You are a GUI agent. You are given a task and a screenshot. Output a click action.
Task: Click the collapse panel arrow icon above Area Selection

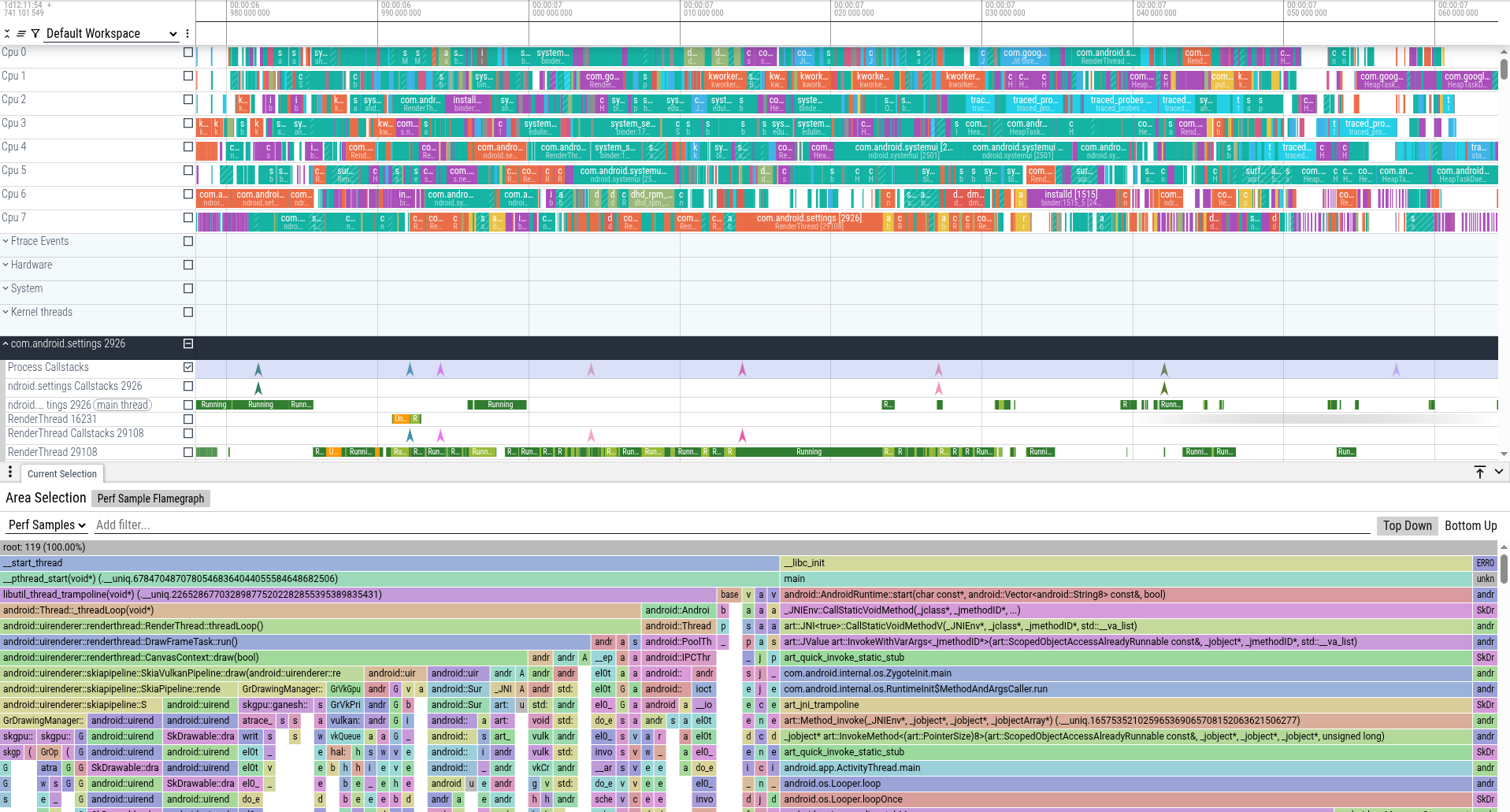coord(1480,472)
